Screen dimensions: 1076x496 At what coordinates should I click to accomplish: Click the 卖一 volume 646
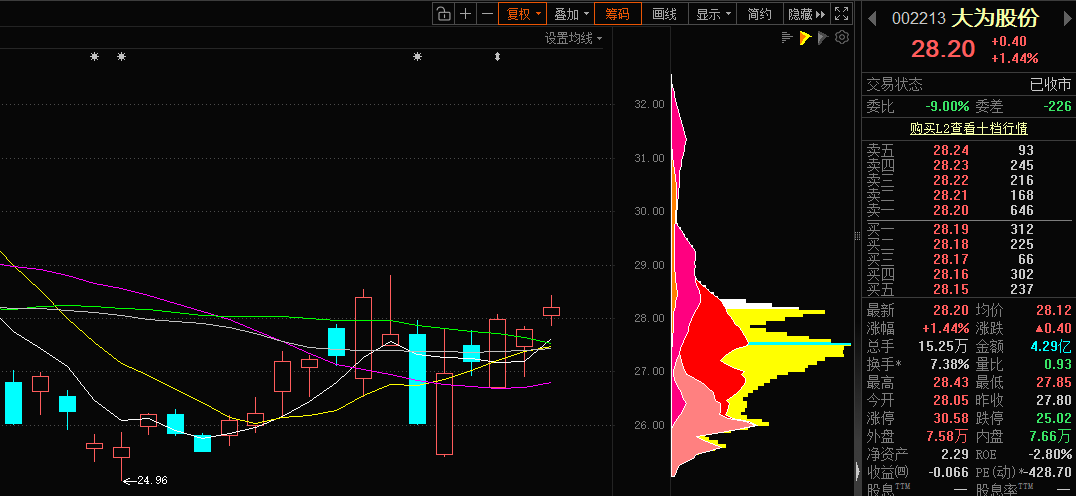click(1022, 211)
